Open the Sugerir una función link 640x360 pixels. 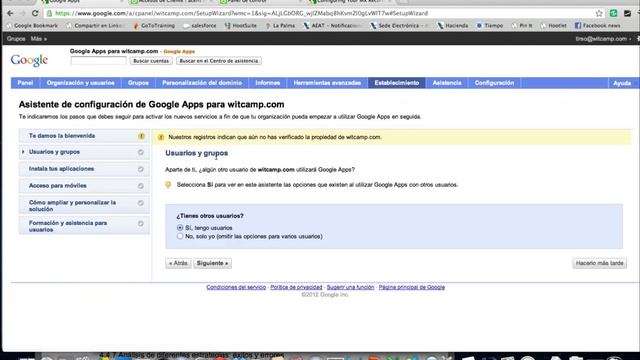[351, 287]
